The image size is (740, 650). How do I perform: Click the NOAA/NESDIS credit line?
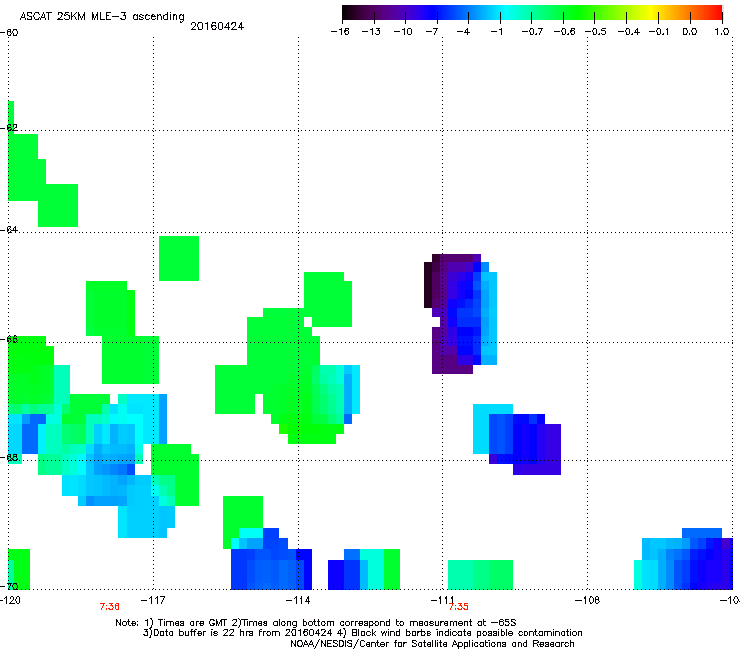click(432, 644)
